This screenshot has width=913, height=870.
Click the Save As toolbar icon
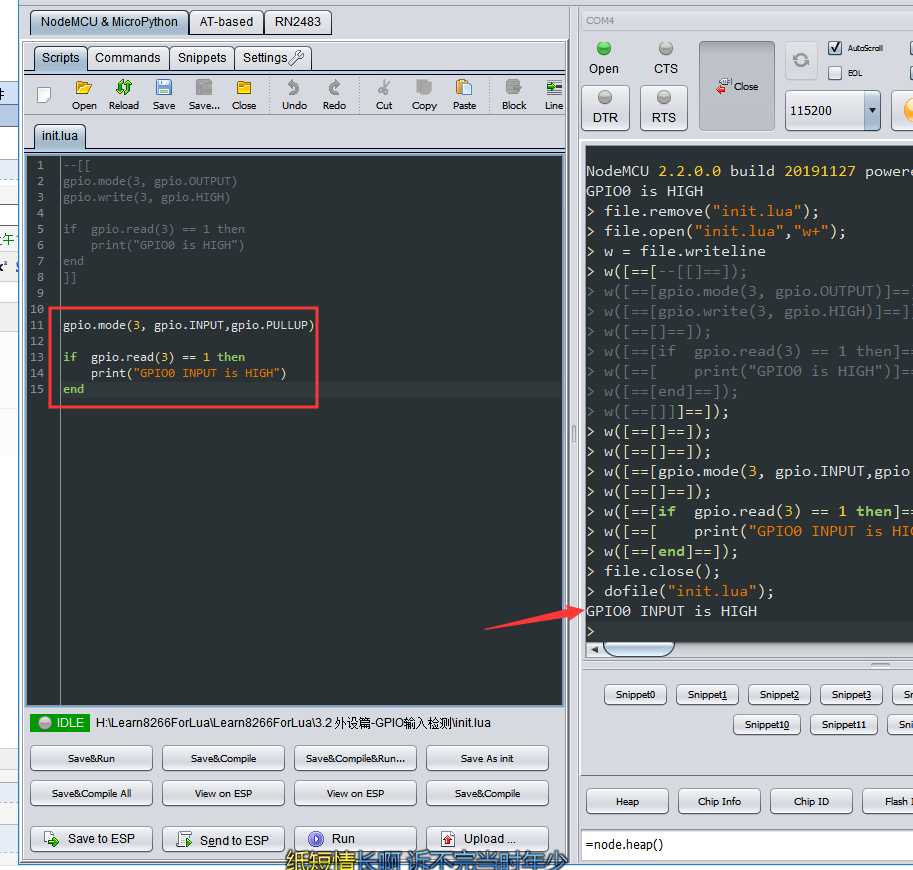[204, 95]
